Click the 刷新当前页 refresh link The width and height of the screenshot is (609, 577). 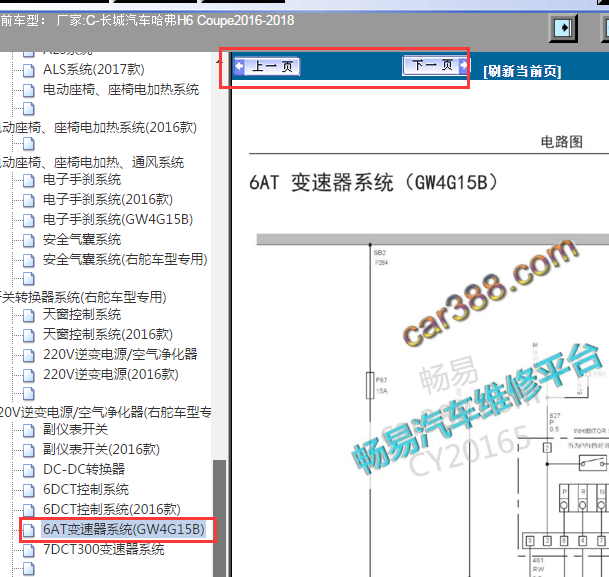tap(522, 71)
